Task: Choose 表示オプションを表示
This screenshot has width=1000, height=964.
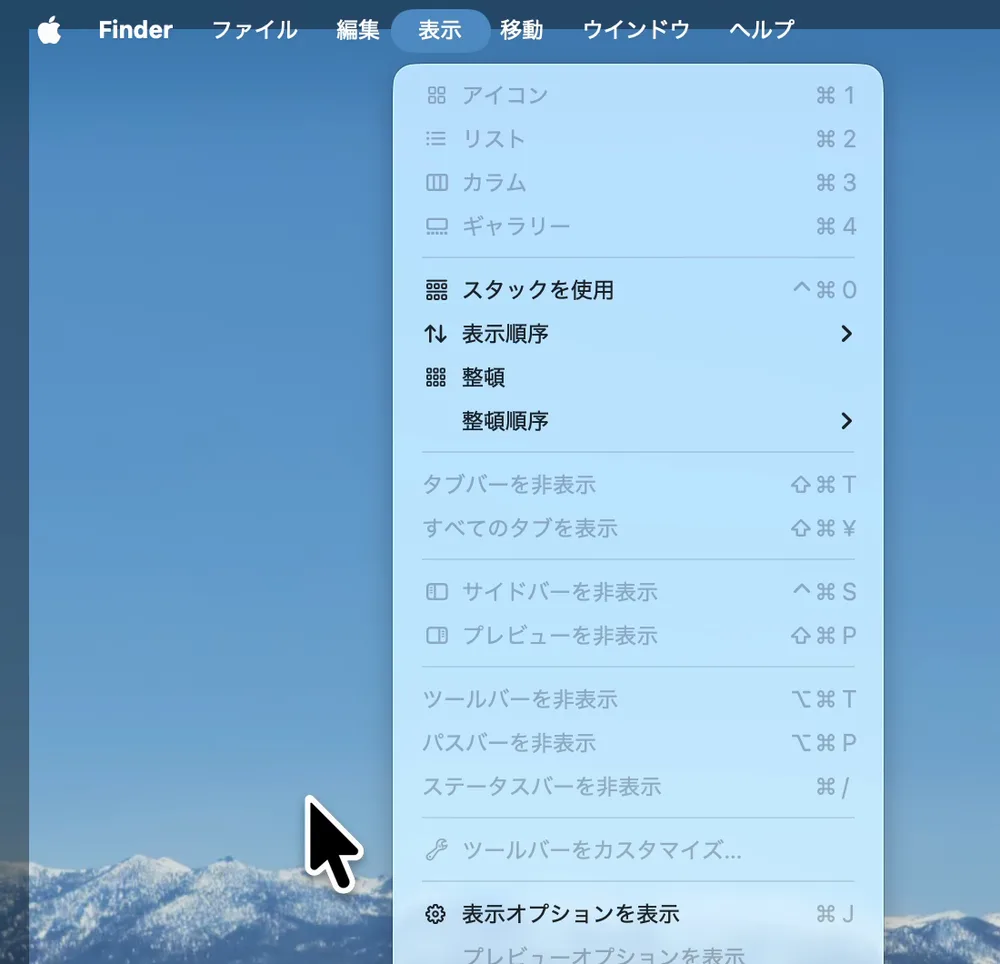Action: tap(638, 914)
